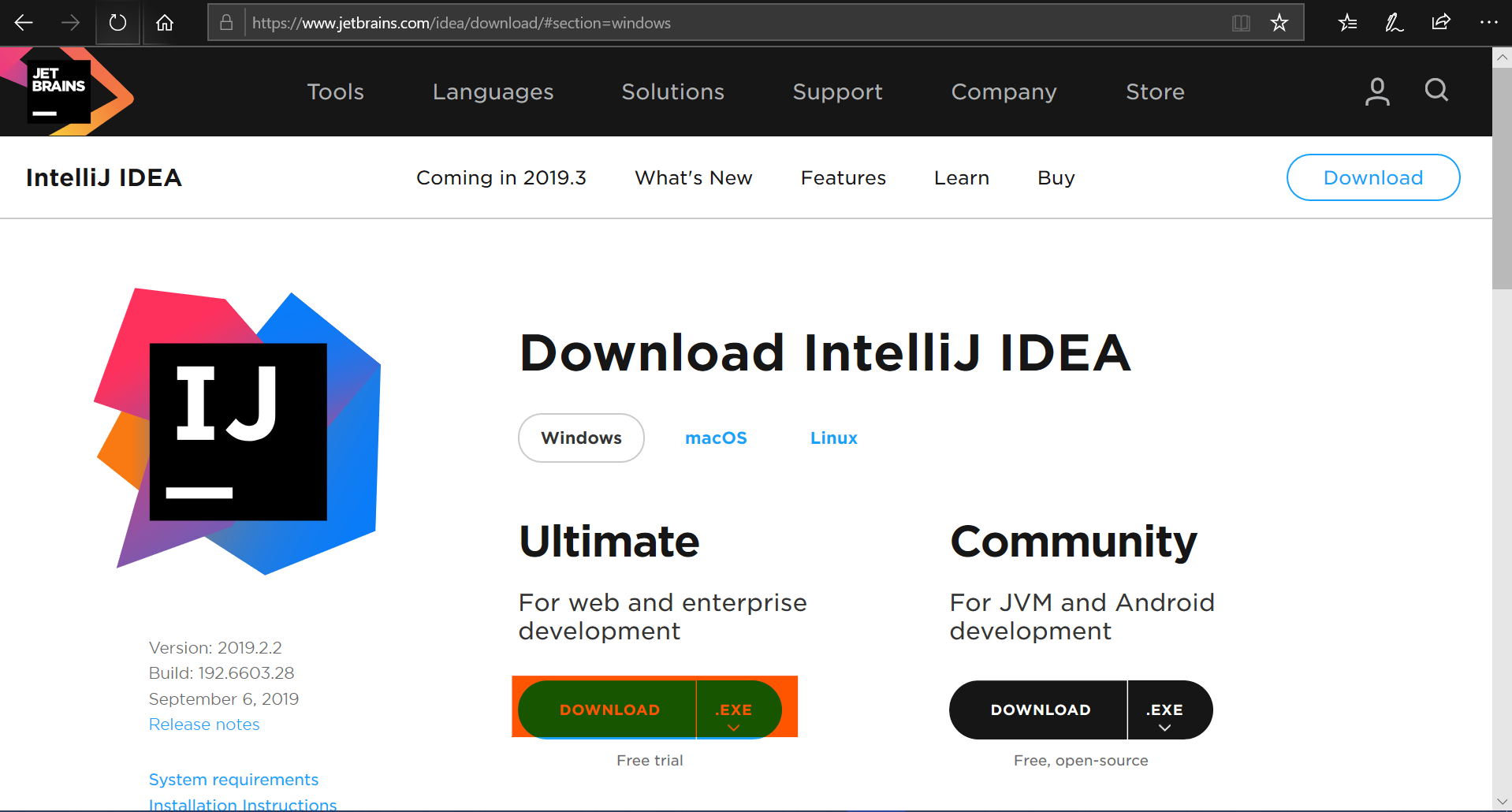Open the Release notes link
Viewport: 1512px width, 812px height.
pos(204,724)
